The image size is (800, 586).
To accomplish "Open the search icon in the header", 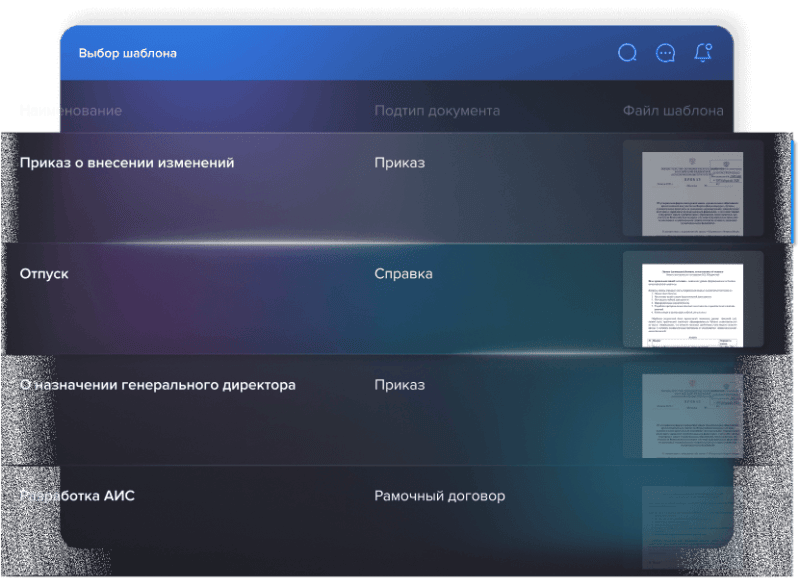I will point(627,54).
